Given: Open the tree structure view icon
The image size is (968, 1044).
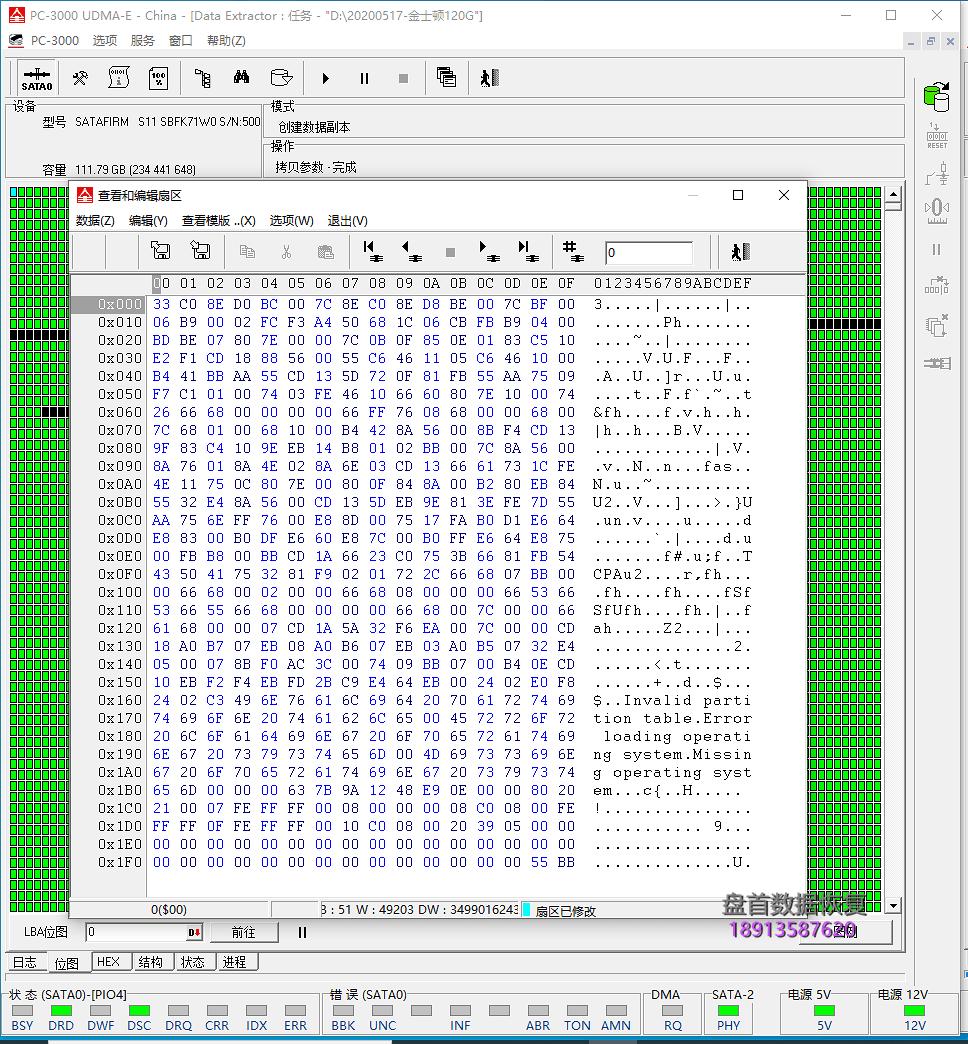Looking at the screenshot, I should point(202,79).
